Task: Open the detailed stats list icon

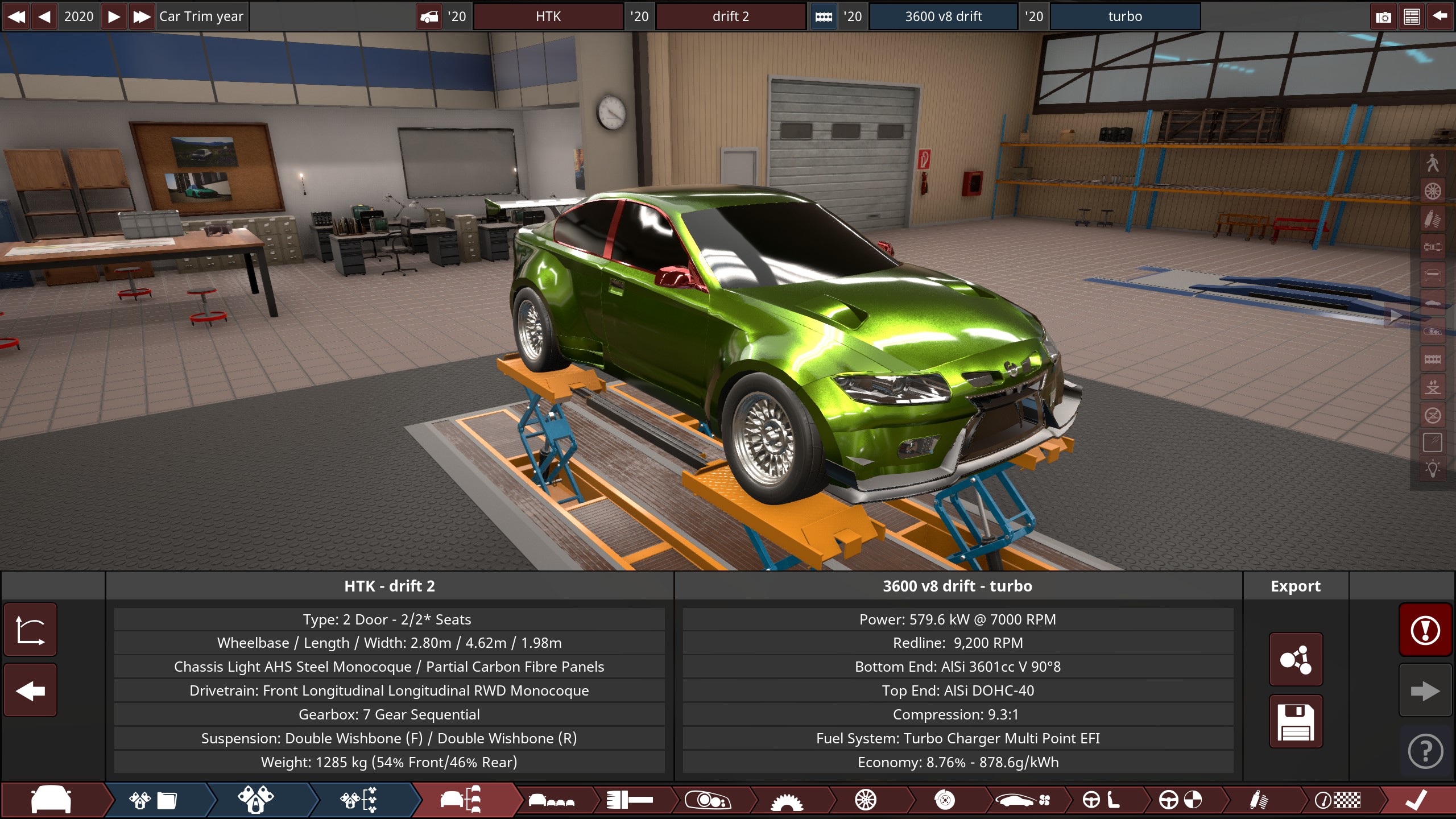Action: 1412,16
